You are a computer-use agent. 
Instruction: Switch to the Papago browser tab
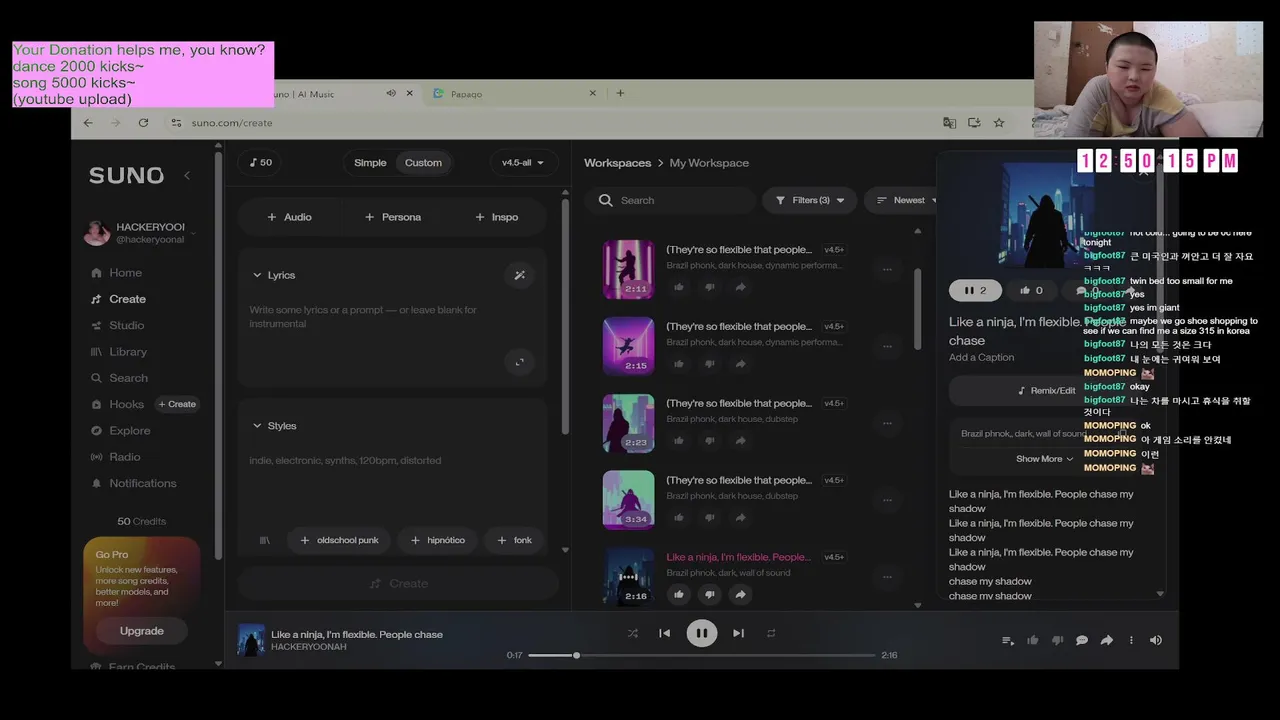515,93
